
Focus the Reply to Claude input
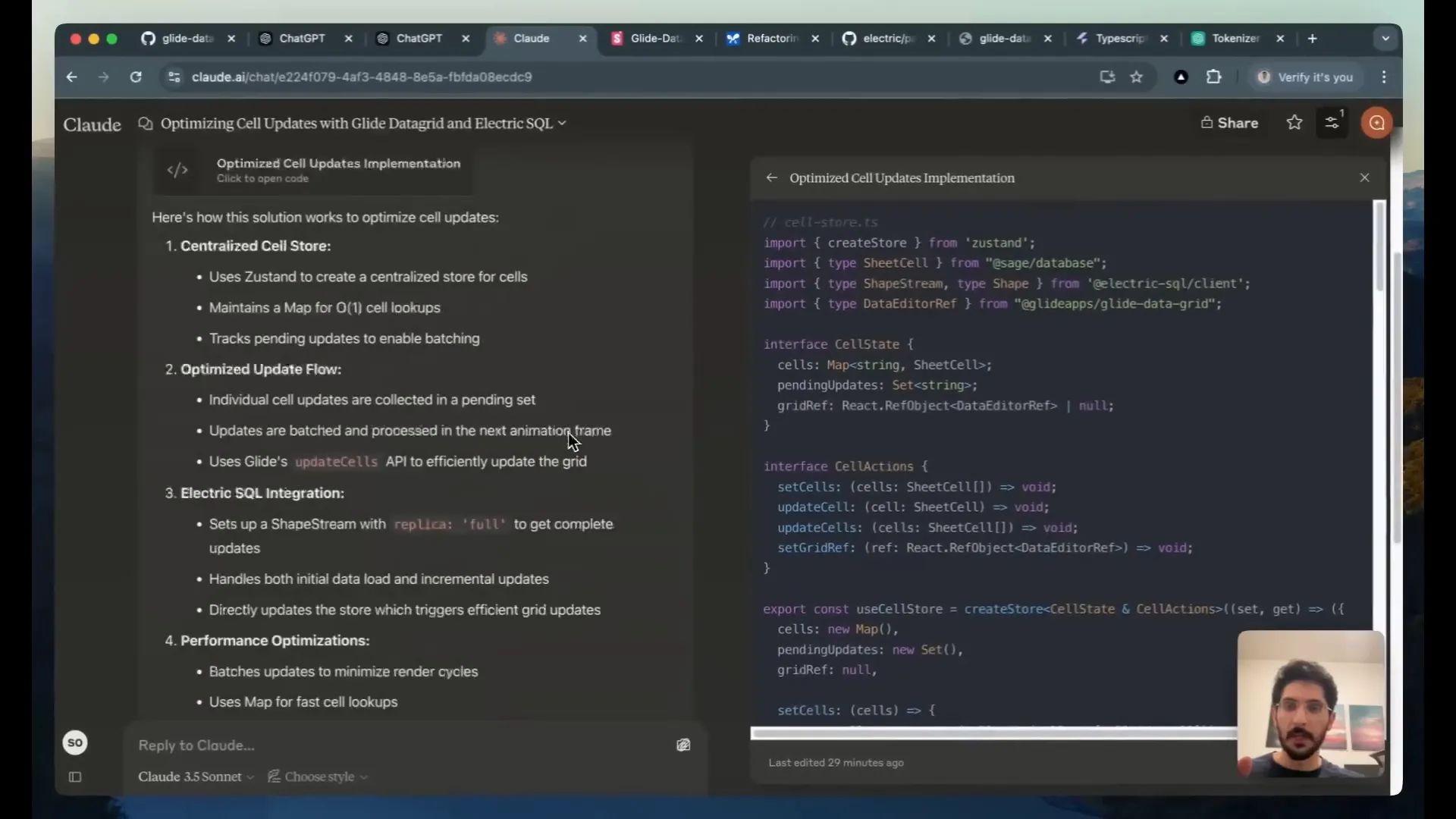[x=402, y=745]
